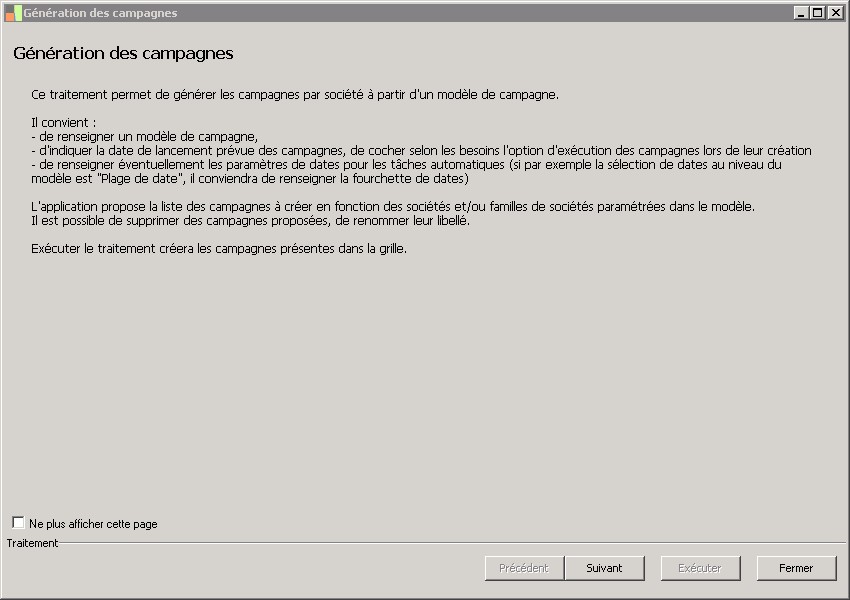This screenshot has width=850, height=600.
Task: Click the greyed-out Précédent button
Action: [x=524, y=568]
